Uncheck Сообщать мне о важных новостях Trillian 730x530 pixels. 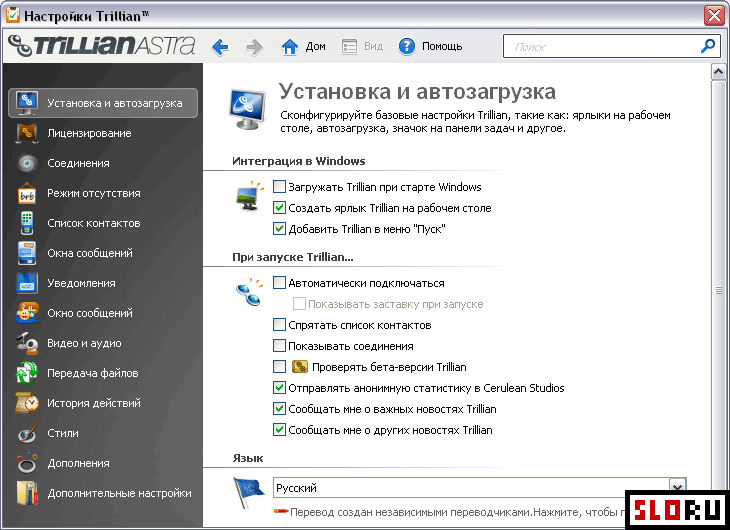(x=279, y=408)
